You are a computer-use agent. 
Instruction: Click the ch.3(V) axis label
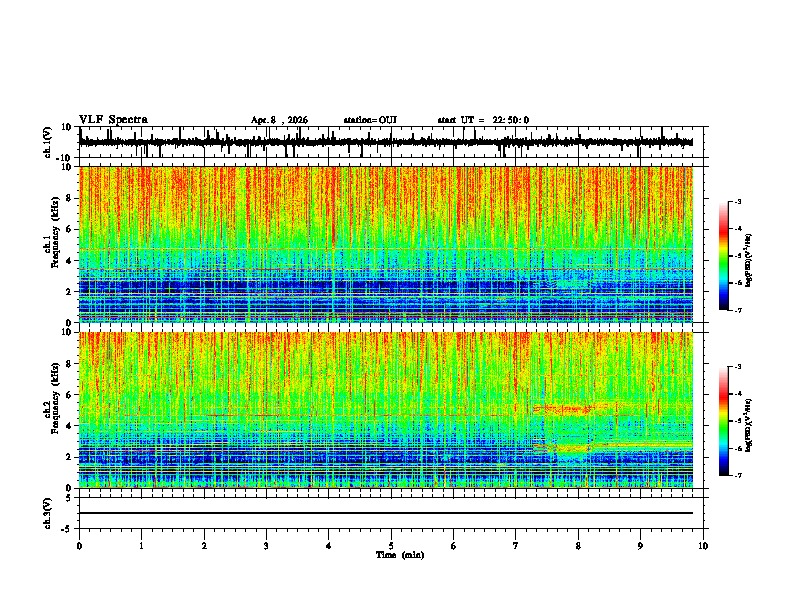[x=48, y=513]
